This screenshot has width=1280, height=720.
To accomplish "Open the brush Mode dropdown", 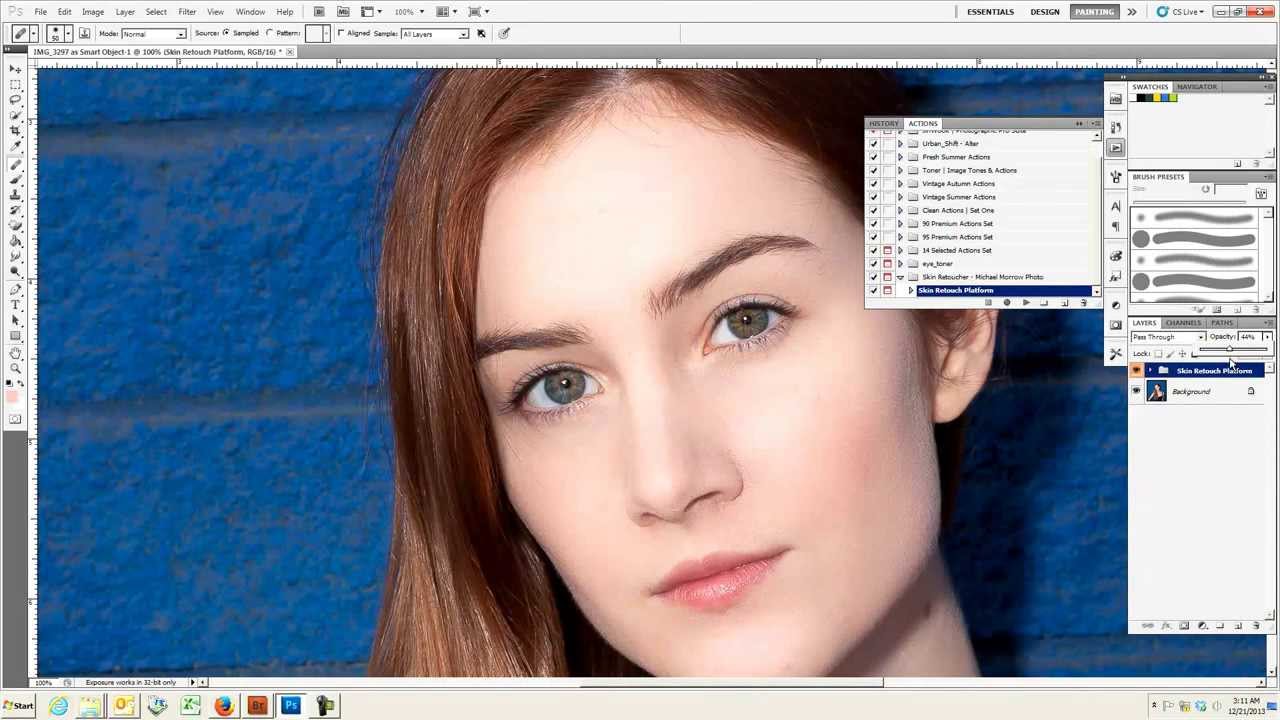I will pos(154,34).
